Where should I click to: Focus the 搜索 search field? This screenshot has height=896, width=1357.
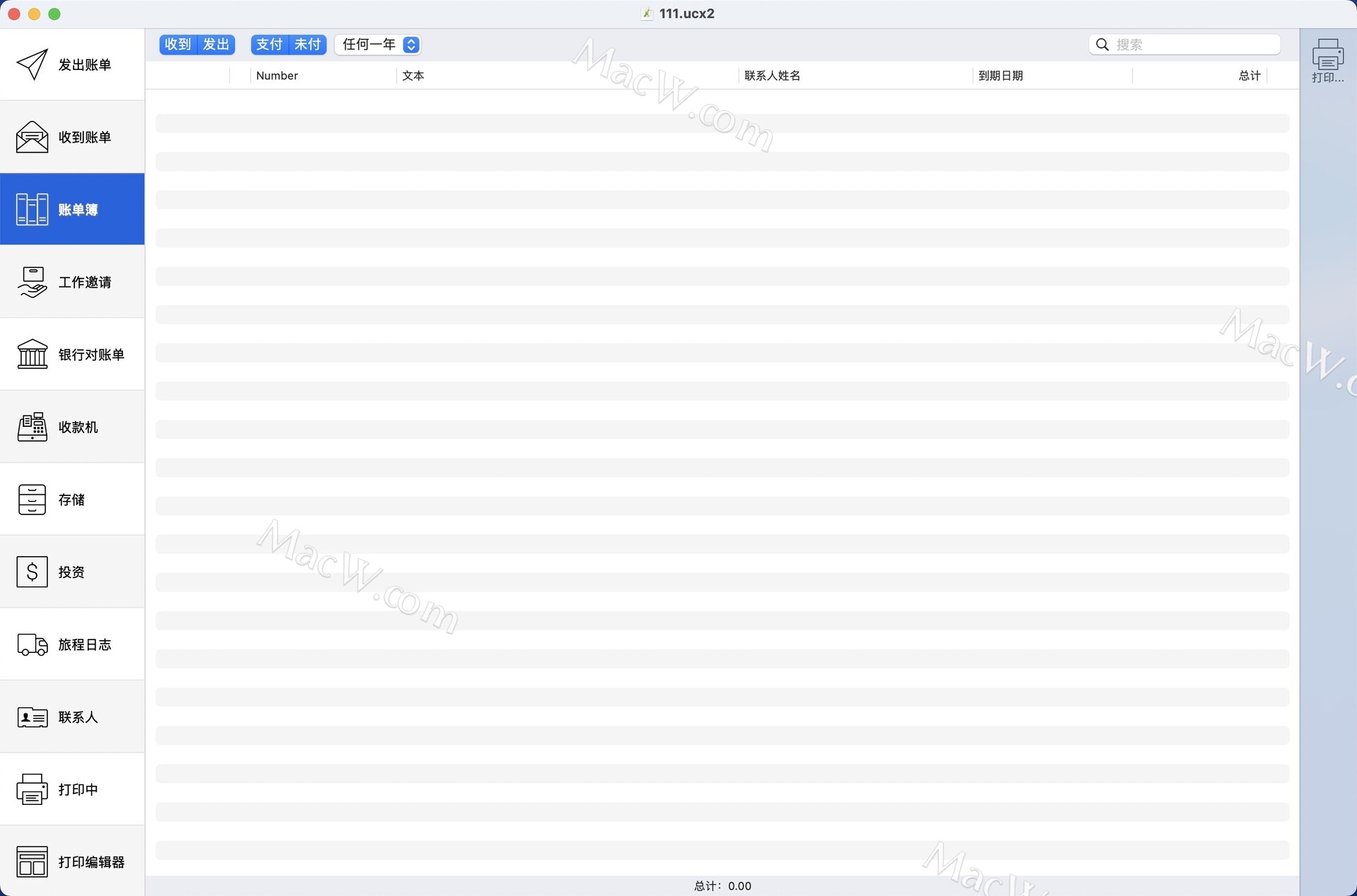click(1185, 45)
